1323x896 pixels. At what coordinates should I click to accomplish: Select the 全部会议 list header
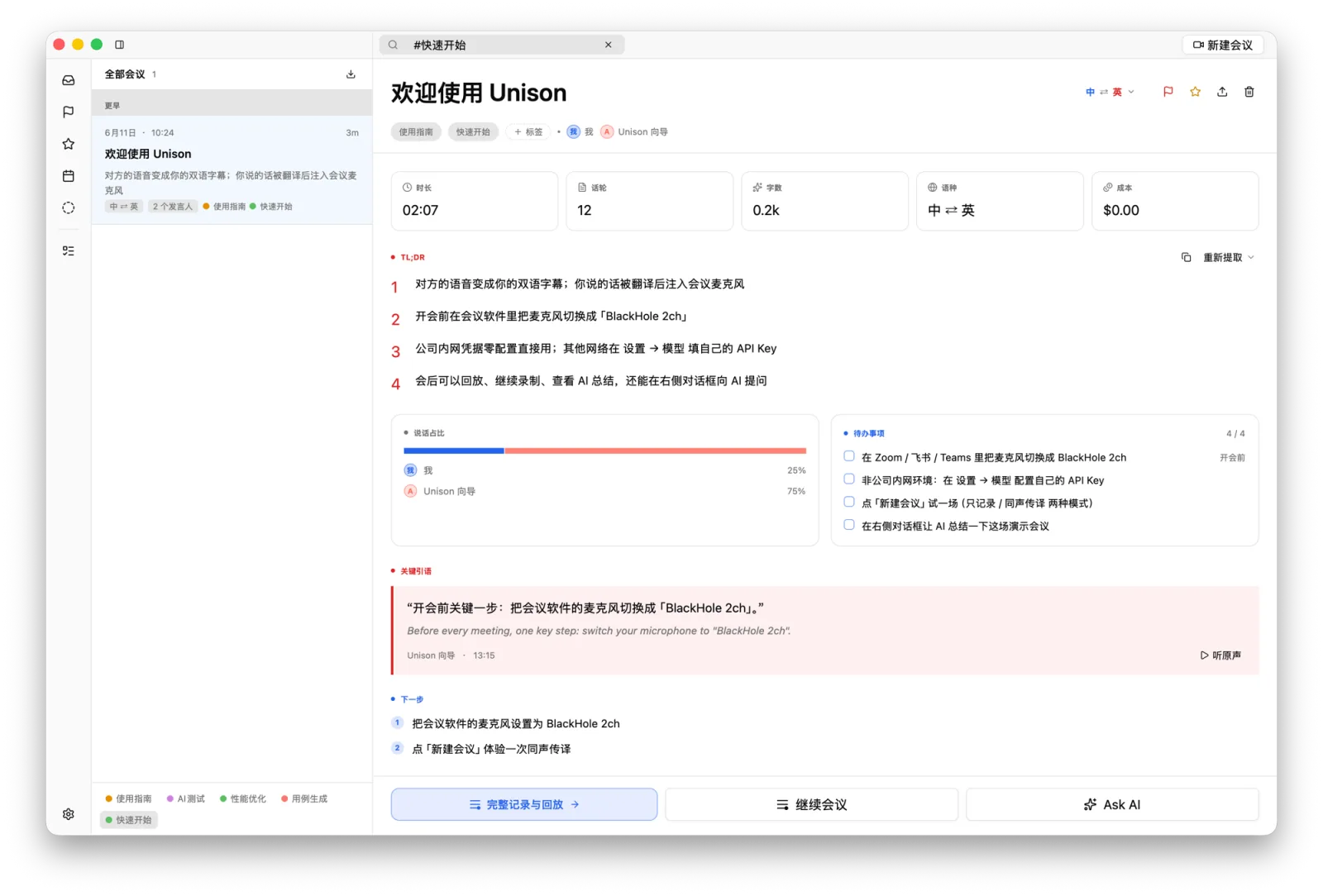click(x=125, y=74)
